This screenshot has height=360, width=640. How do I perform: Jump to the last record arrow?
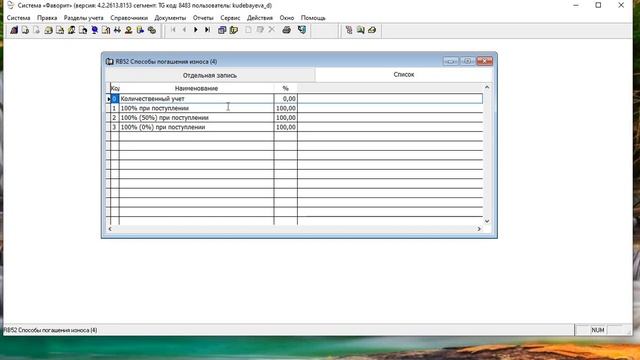[x=207, y=30]
